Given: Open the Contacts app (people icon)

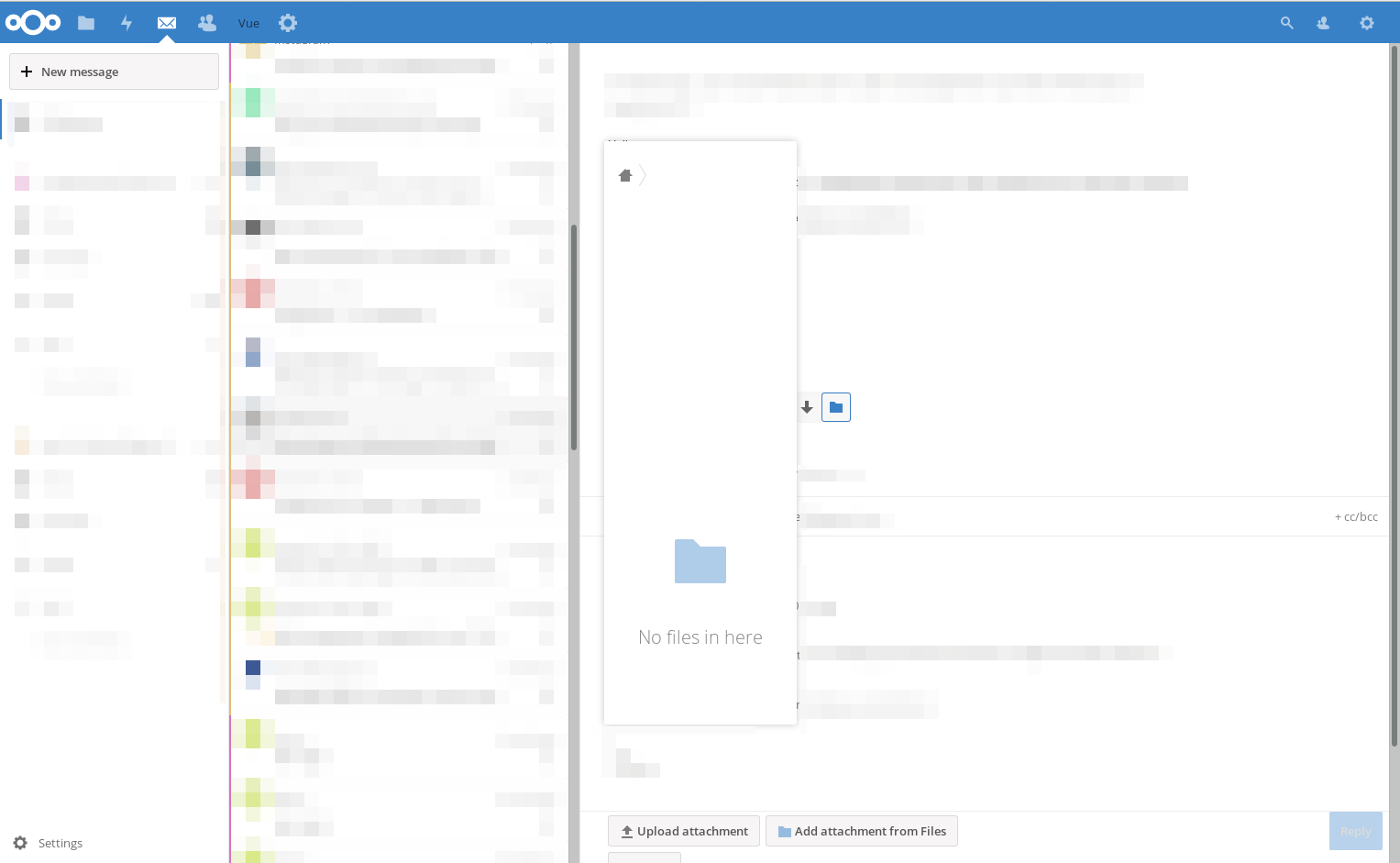Looking at the screenshot, I should 206,22.
